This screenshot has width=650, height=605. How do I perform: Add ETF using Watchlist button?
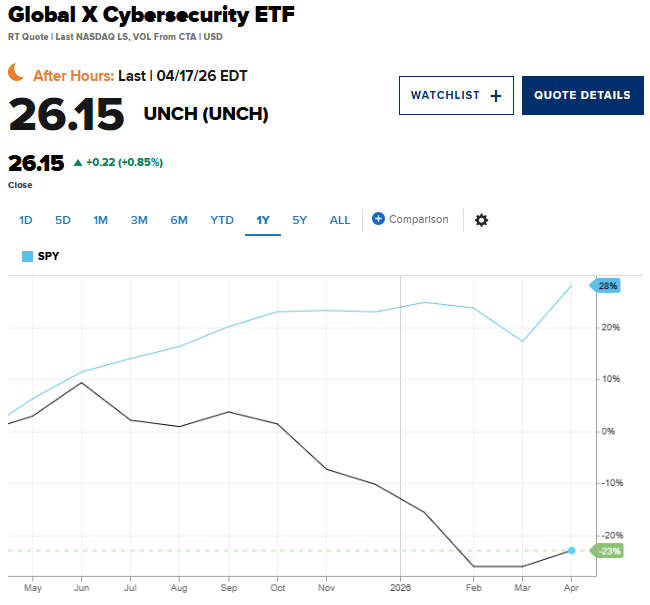point(456,96)
